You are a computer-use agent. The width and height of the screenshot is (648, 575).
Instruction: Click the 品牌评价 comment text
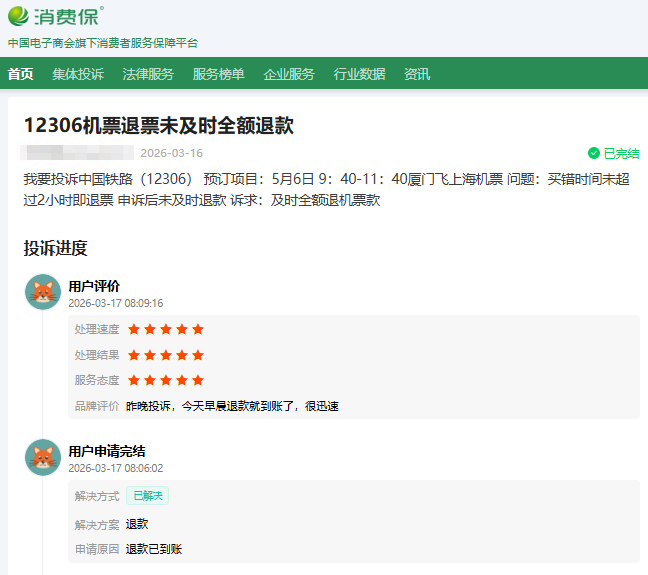(x=232, y=406)
